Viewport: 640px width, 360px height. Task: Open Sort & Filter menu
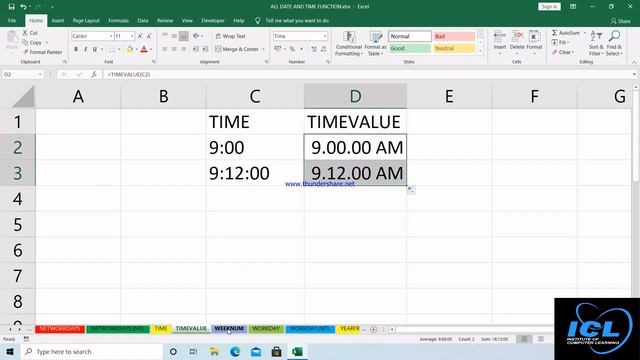pyautogui.click(x=596, y=44)
